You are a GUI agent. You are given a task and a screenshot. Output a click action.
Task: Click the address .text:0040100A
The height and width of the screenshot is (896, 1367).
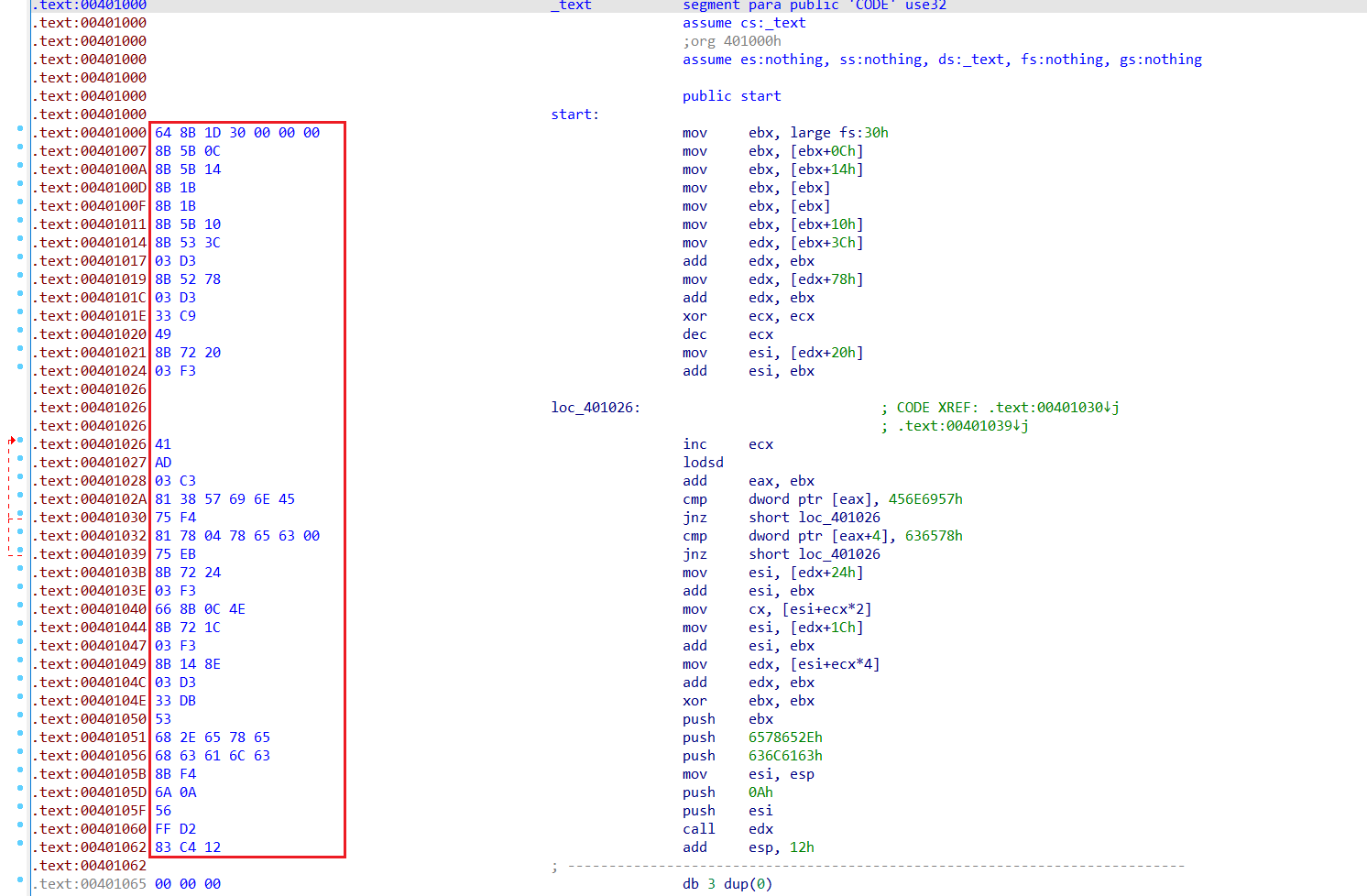tap(90, 169)
